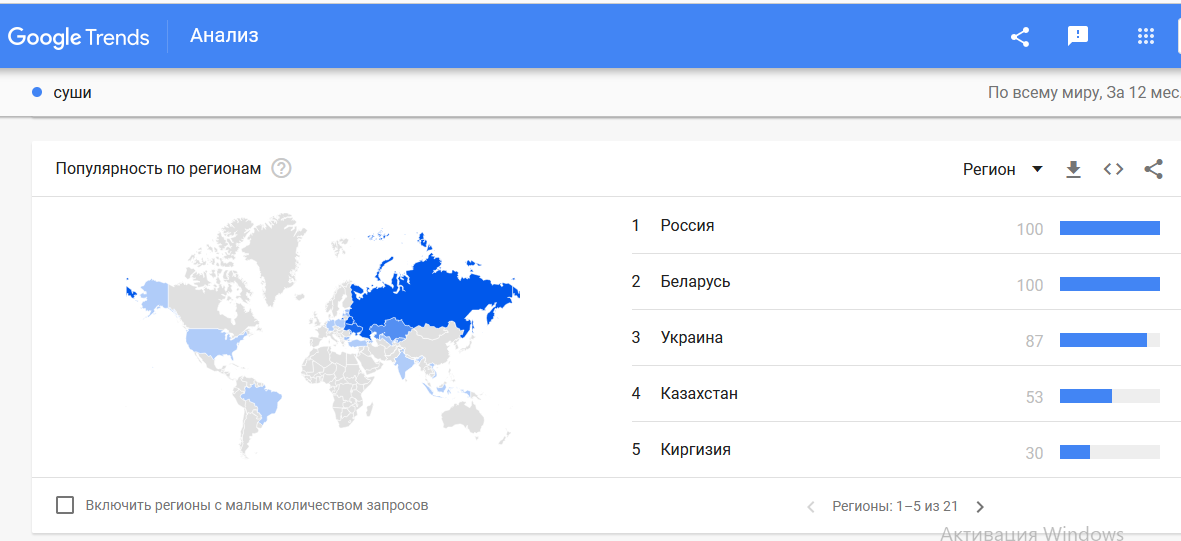Go to the previous page of regions
The height and width of the screenshot is (541, 1181).
click(x=810, y=506)
